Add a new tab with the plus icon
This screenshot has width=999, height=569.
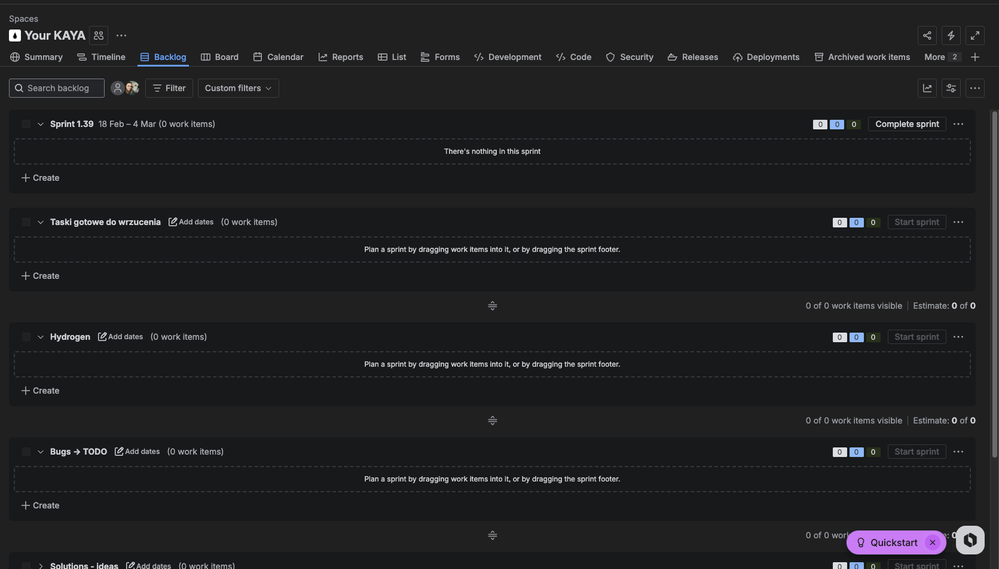975,57
